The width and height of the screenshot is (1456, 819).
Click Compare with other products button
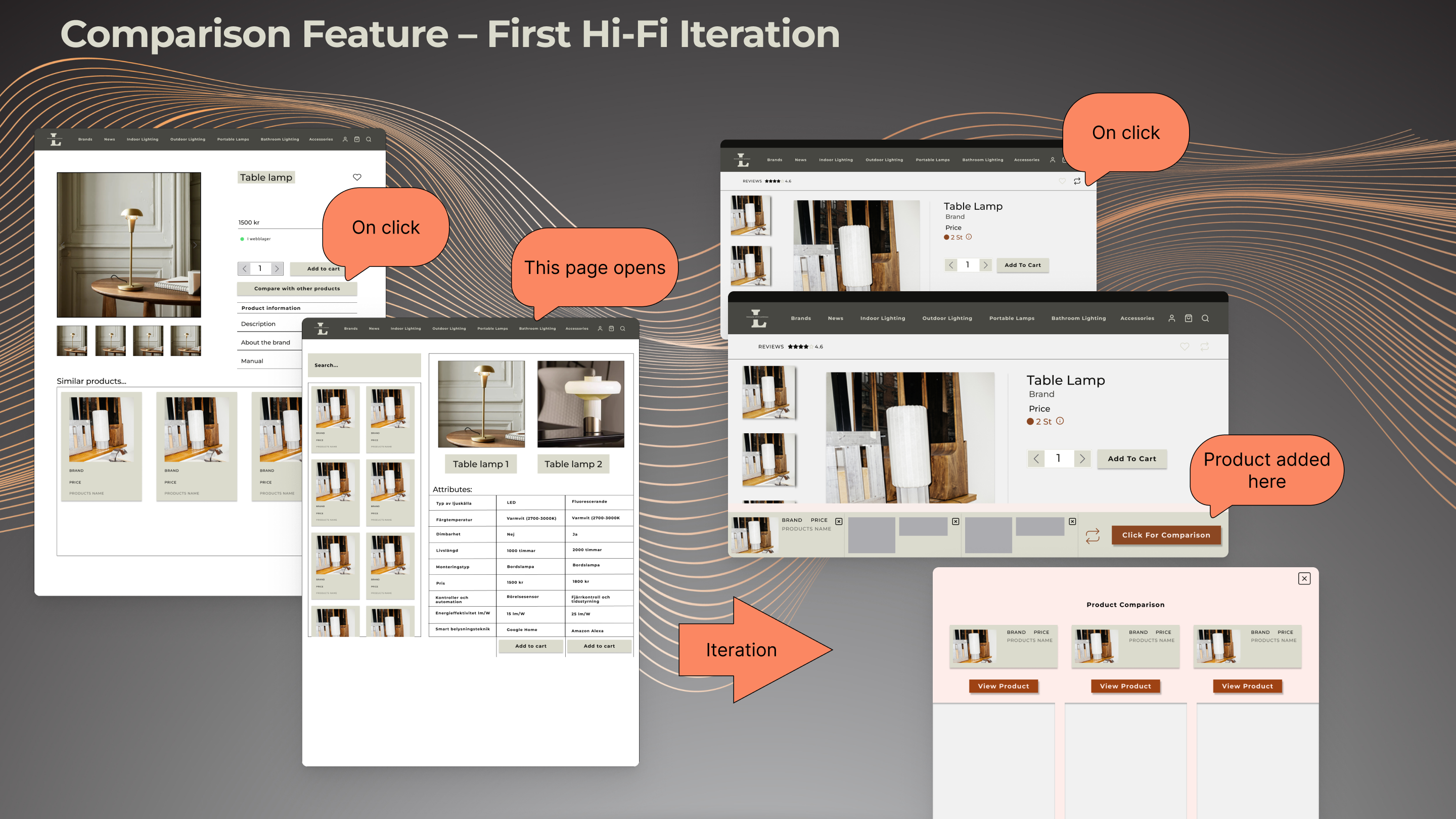pyautogui.click(x=297, y=288)
